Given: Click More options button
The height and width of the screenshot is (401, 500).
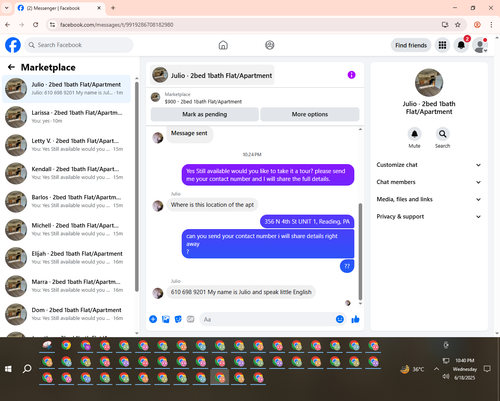Looking at the screenshot, I should click(x=310, y=114).
